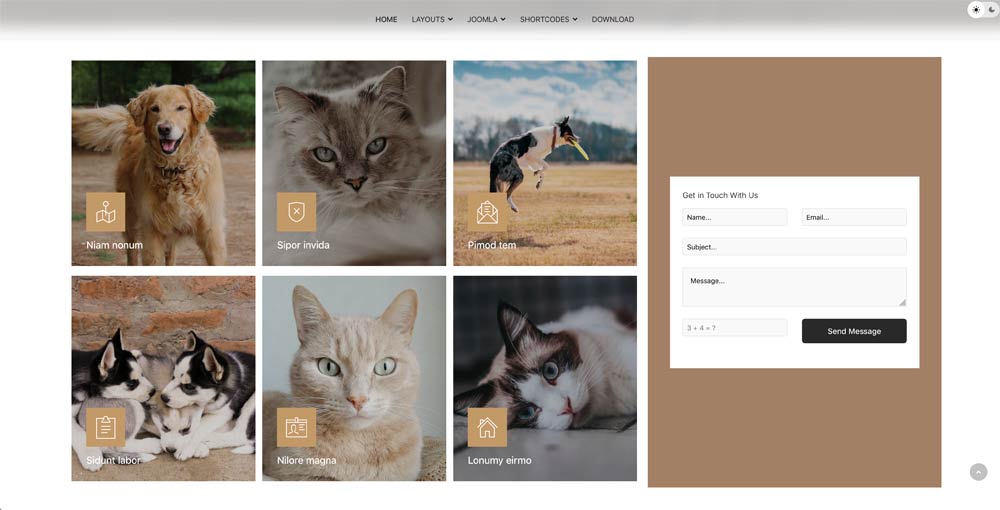The height and width of the screenshot is (510, 1000).
Task: Go to the Home menu item
Action: 386,19
